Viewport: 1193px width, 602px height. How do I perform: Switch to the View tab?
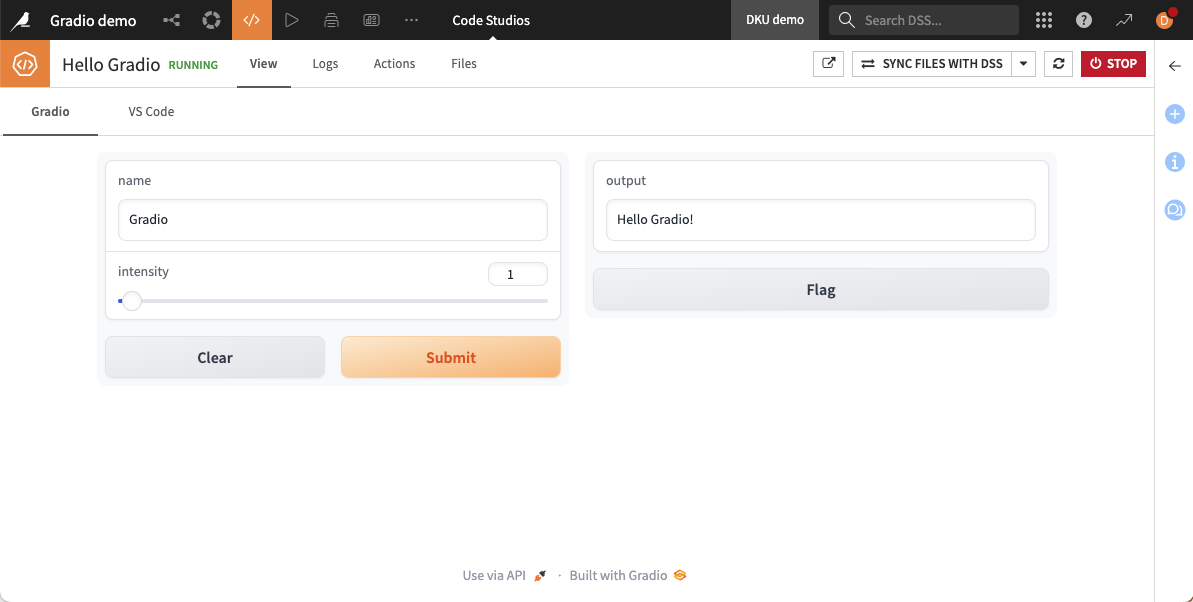263,64
